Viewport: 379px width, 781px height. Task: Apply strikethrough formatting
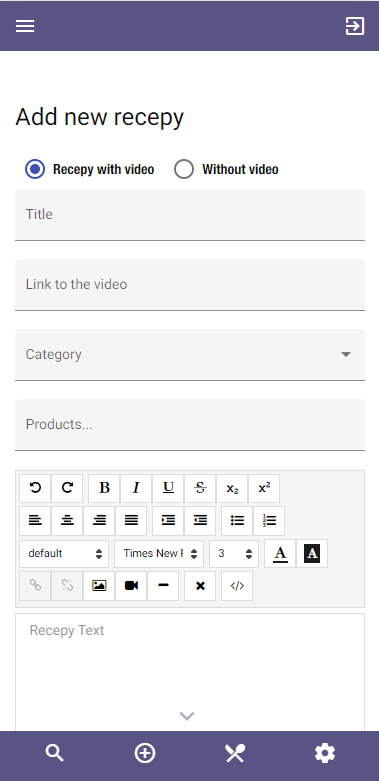200,488
